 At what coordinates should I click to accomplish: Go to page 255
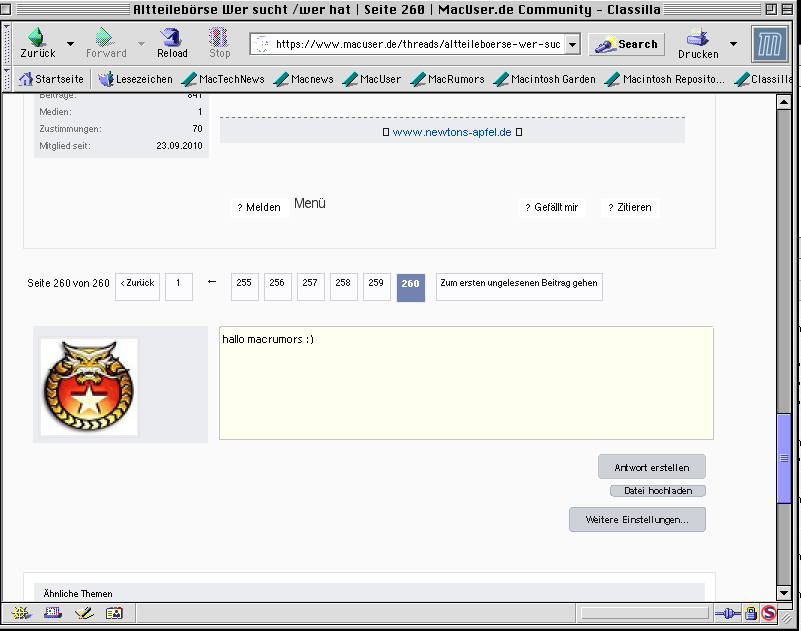(244, 287)
